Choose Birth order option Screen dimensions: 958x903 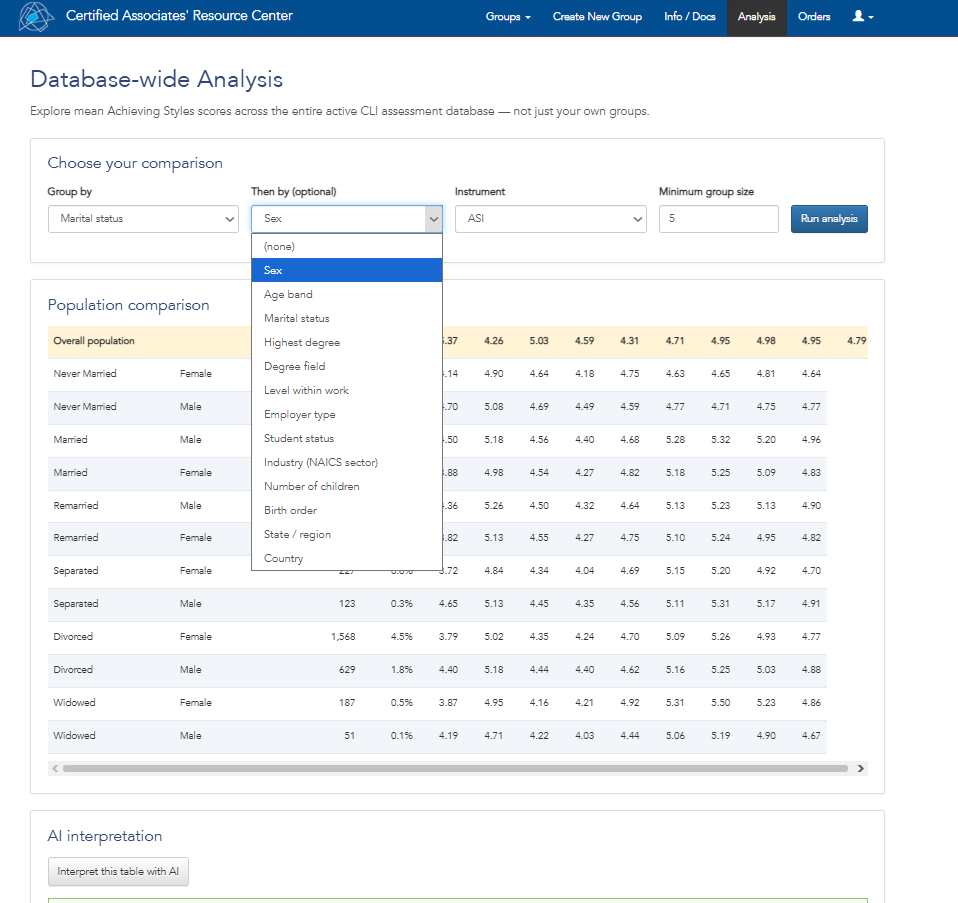pos(346,510)
